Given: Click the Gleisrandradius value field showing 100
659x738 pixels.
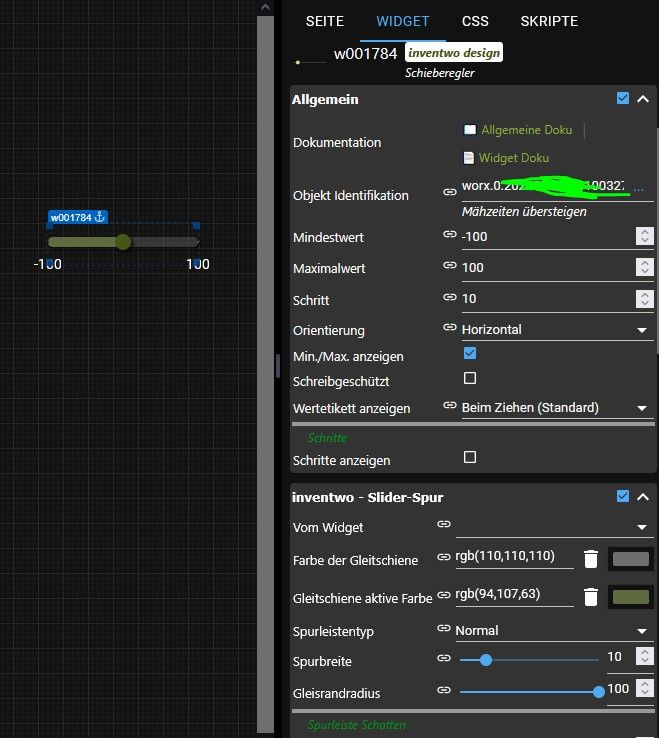Looking at the screenshot, I should pyautogui.click(x=620, y=689).
